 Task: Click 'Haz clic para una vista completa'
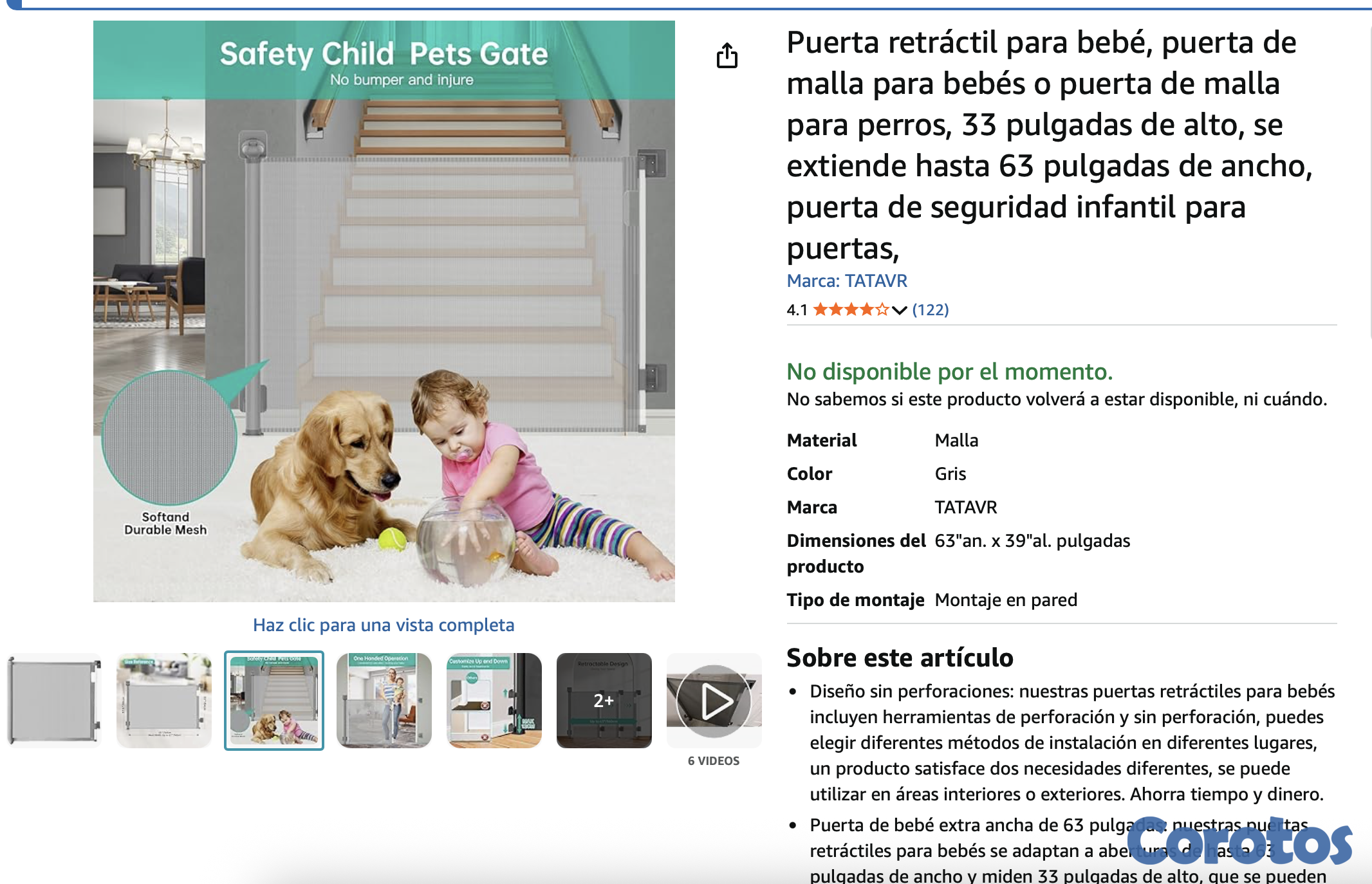(384, 625)
